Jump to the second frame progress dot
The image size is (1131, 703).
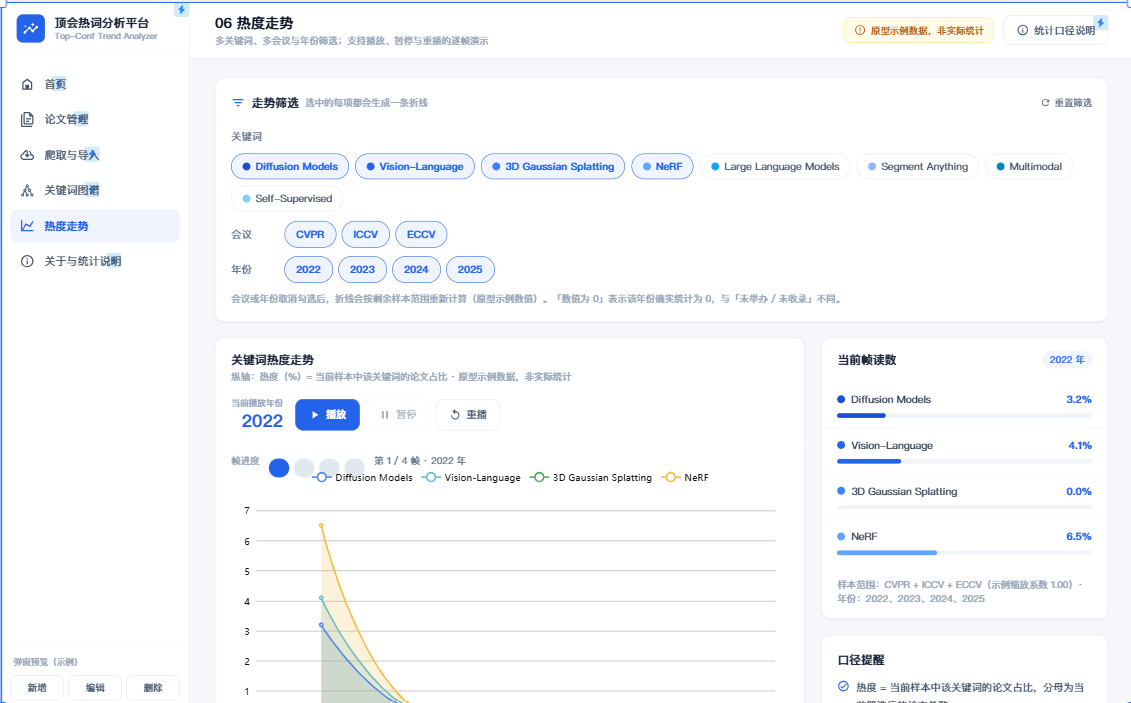click(x=304, y=468)
